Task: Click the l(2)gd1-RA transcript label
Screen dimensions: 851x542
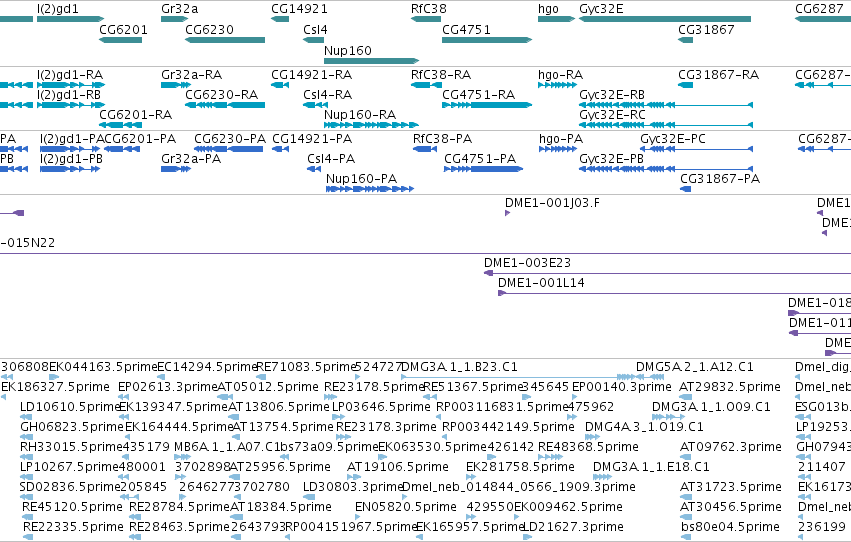Action: [x=70, y=74]
